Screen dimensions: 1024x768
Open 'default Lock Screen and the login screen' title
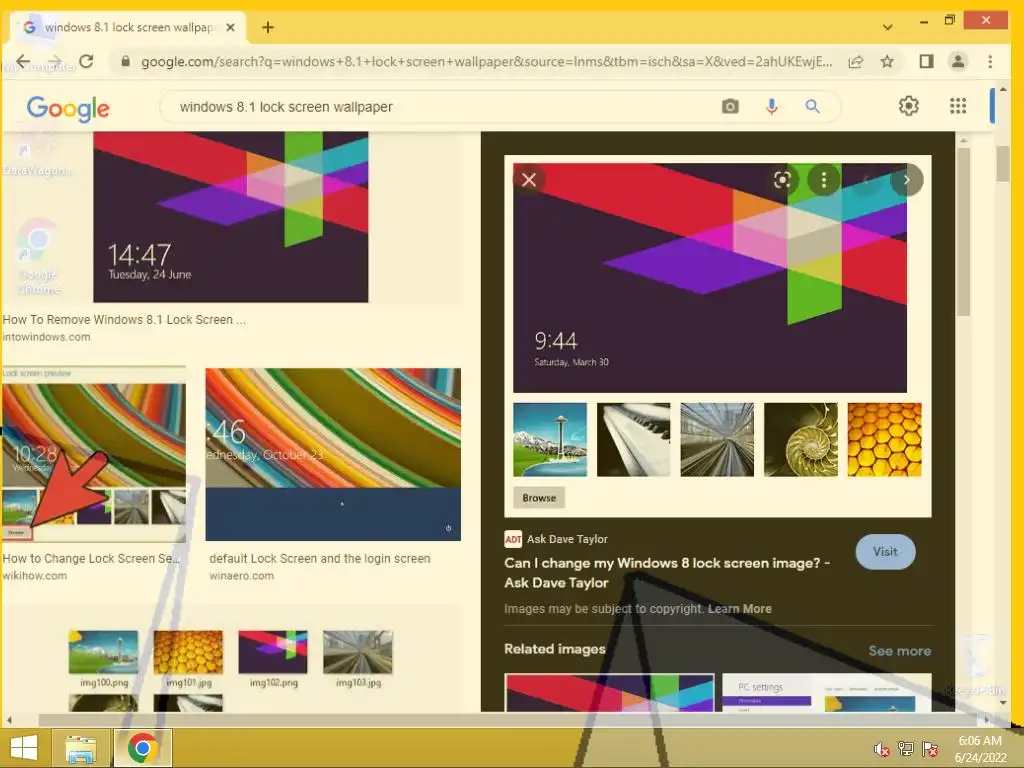[x=320, y=559]
